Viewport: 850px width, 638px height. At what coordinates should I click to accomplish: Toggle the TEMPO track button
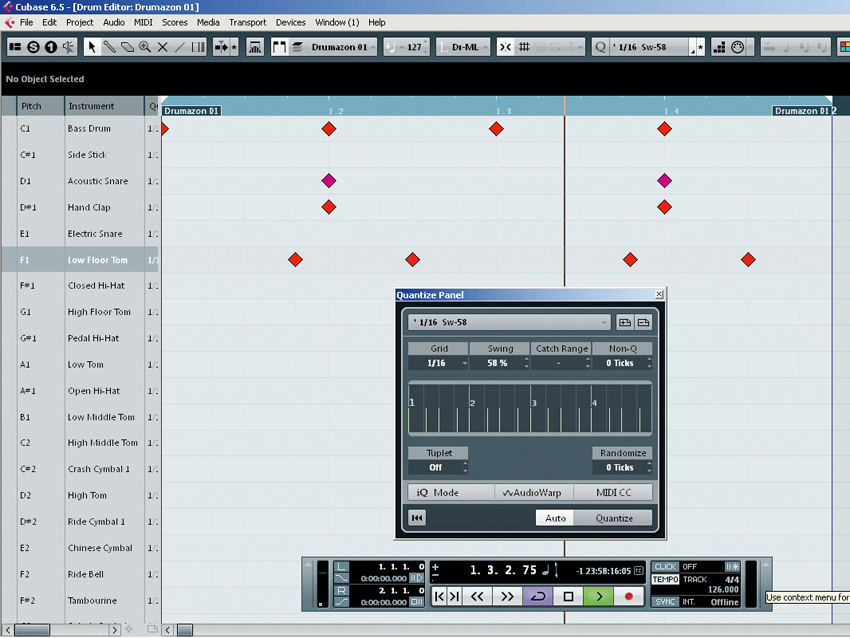click(665, 579)
